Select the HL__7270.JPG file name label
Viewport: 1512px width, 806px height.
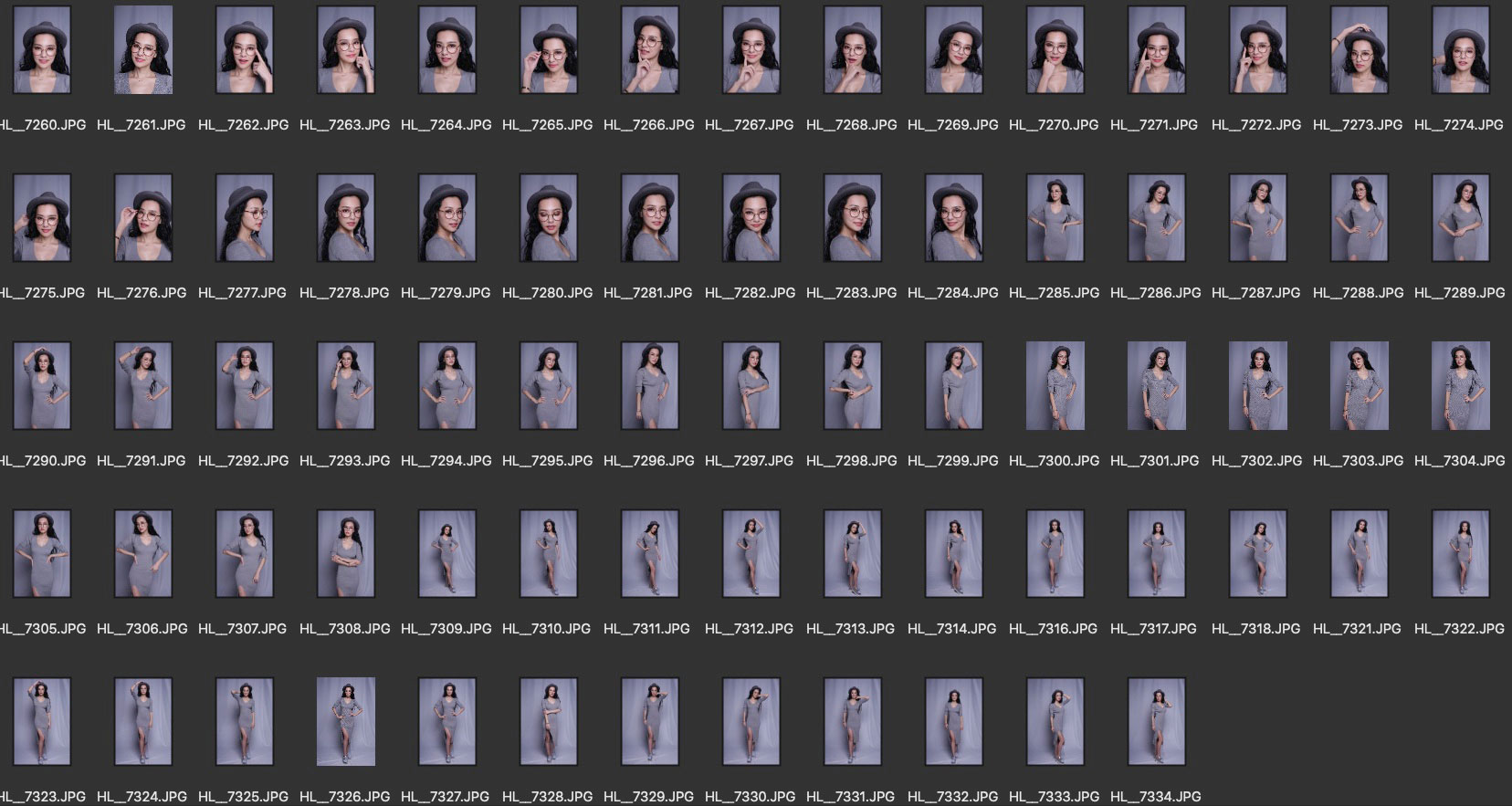[x=1054, y=125]
